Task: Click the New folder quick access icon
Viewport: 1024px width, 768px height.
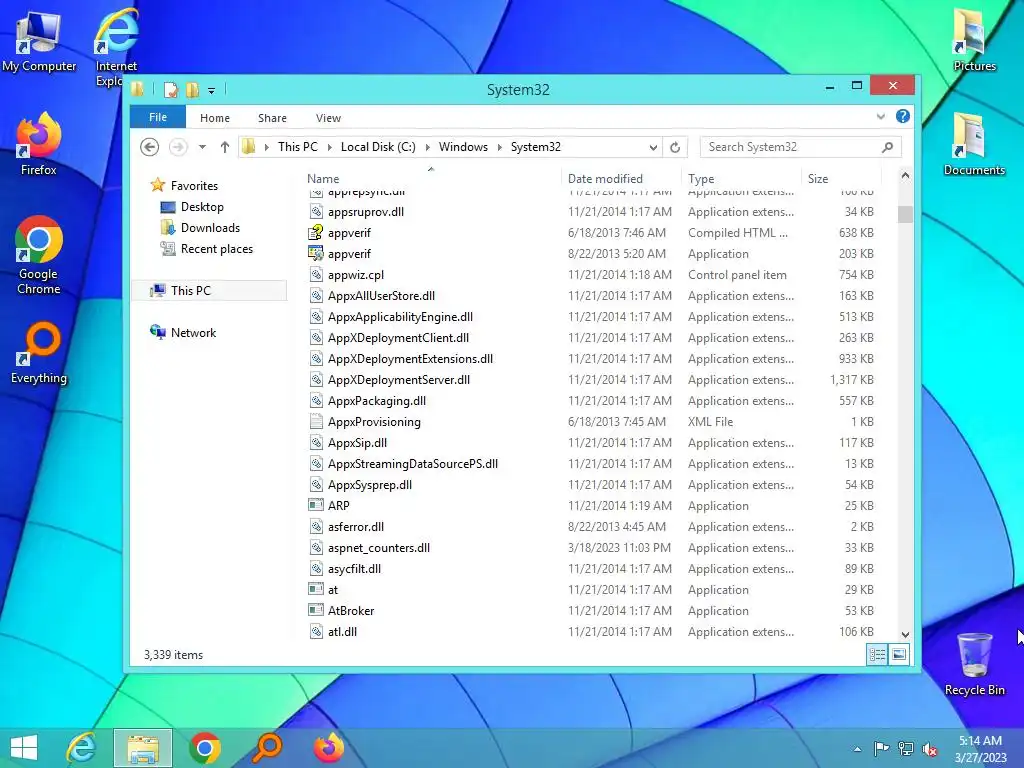Action: tap(193, 90)
